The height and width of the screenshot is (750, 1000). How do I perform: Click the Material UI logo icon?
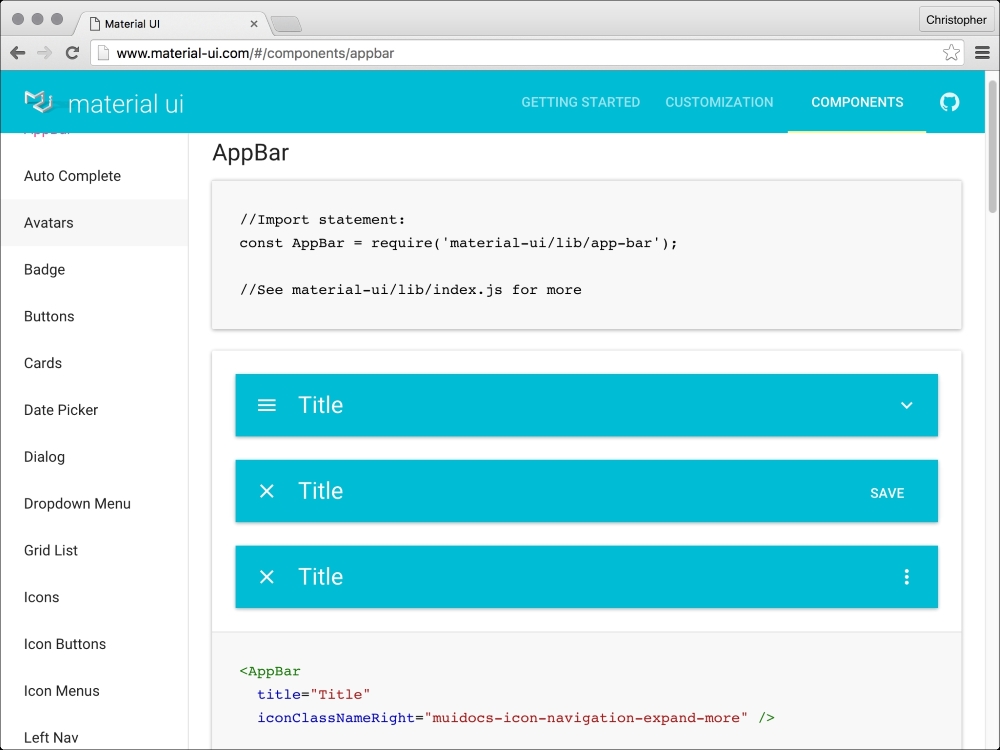coord(38,102)
